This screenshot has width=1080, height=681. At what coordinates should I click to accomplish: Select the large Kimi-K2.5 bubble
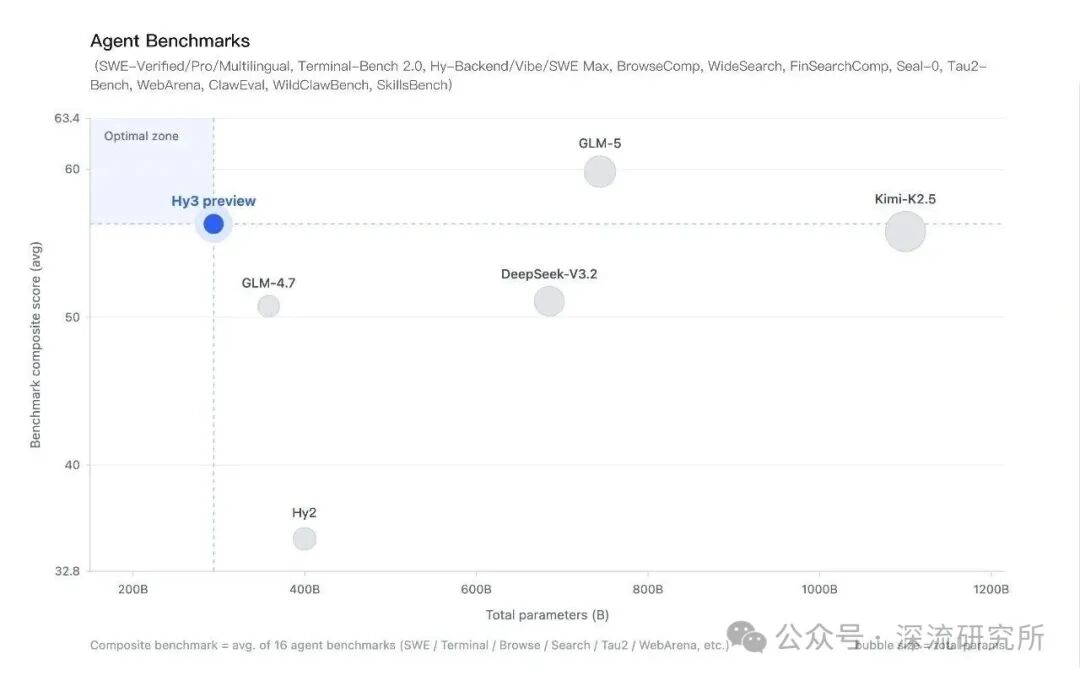coord(905,231)
